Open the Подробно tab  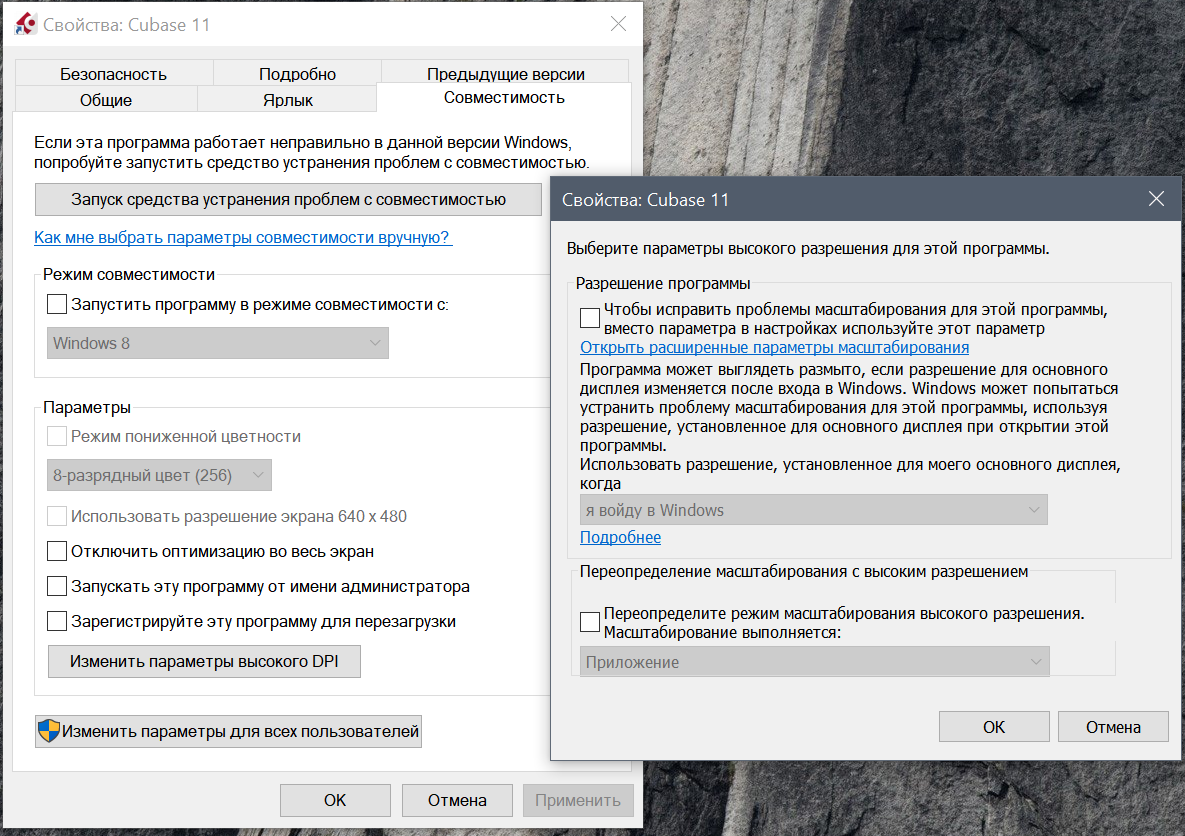click(x=297, y=73)
